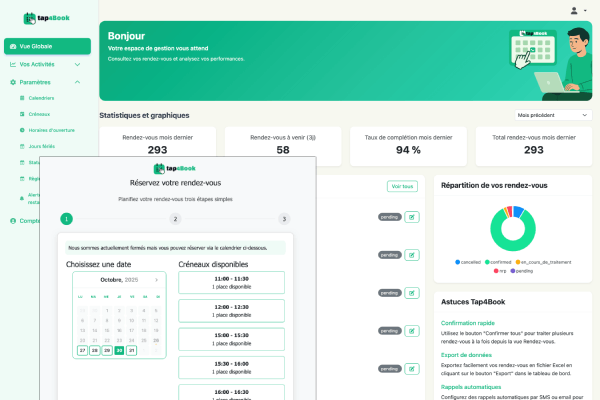Click step 2 in the booking stepper

click(x=175, y=219)
